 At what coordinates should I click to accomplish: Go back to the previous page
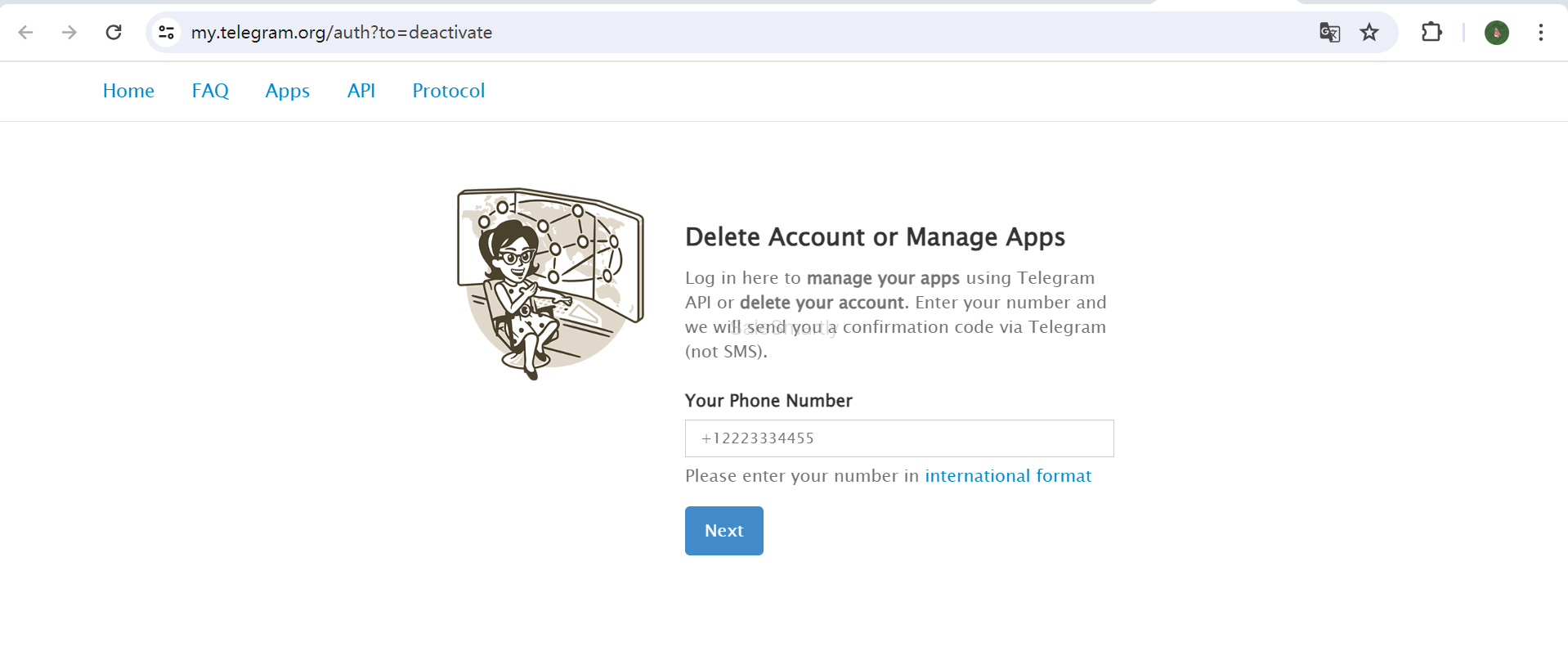26,33
